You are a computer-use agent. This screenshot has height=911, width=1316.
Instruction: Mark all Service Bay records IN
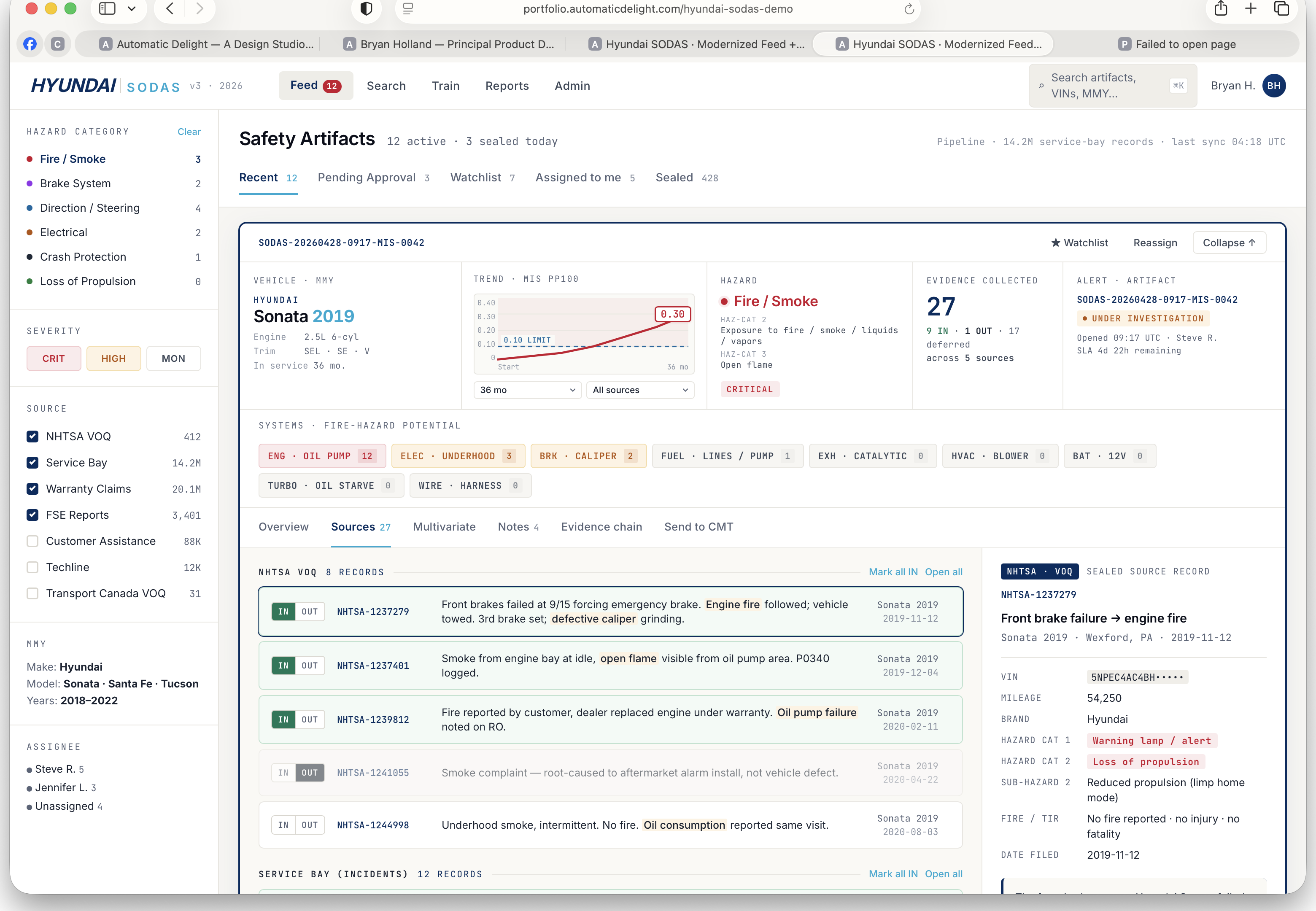point(893,874)
